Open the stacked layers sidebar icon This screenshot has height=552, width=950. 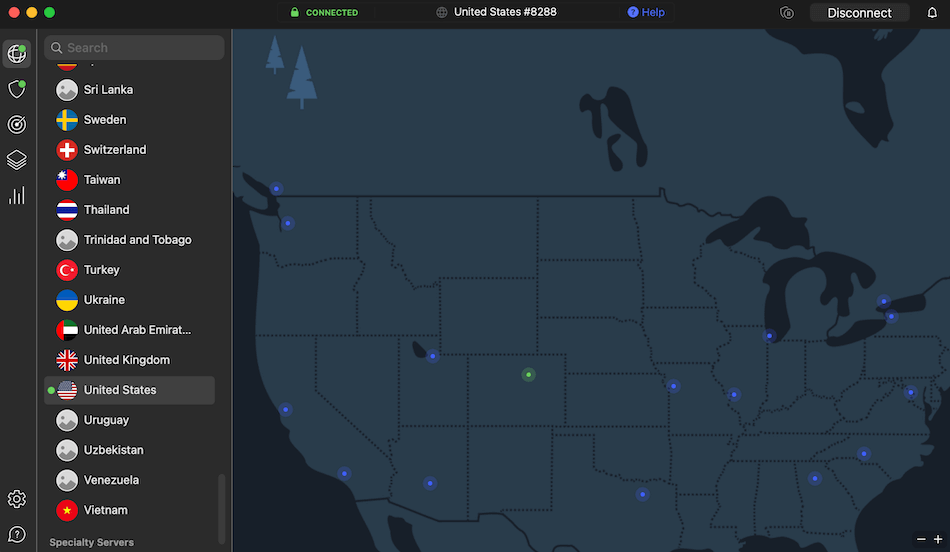pyautogui.click(x=16, y=160)
